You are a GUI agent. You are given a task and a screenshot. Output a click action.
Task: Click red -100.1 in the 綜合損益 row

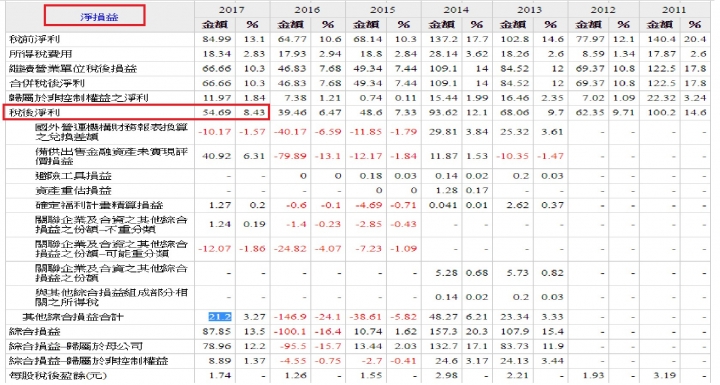coord(290,332)
